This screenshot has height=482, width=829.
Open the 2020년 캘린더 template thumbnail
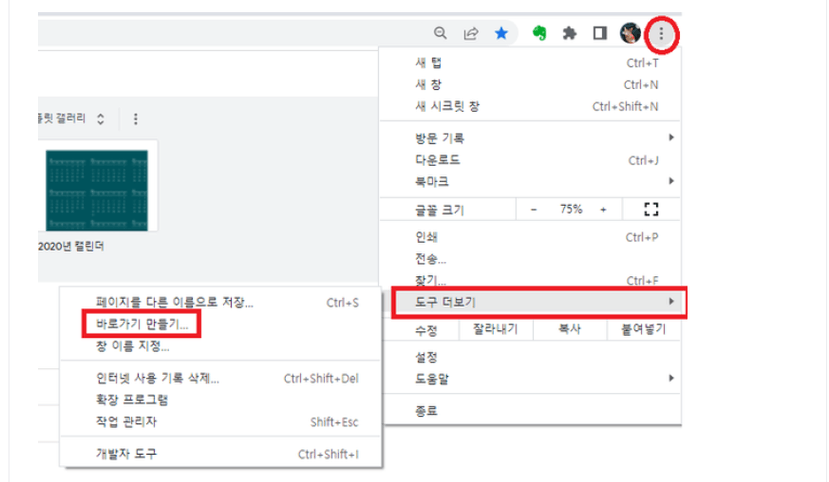coord(97,190)
